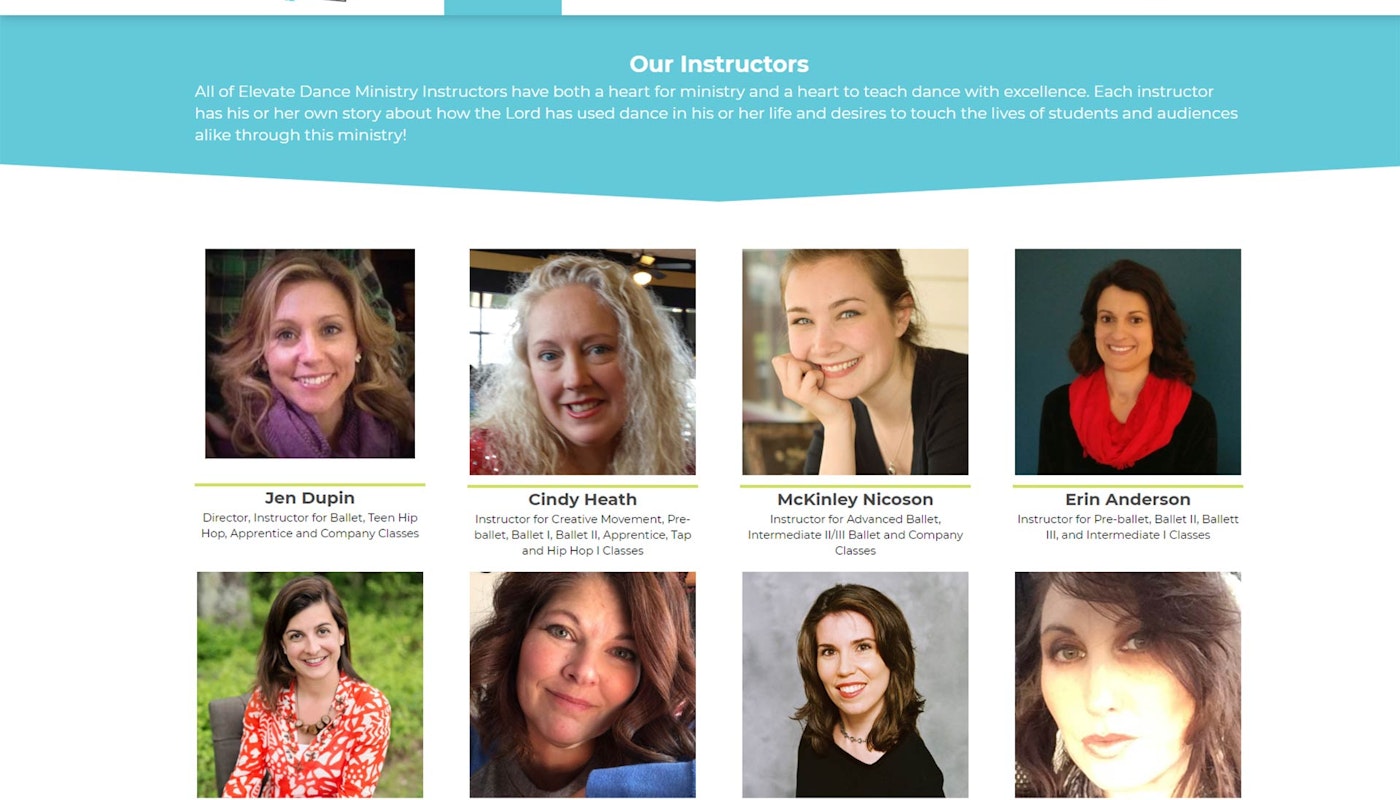Click the bottom-right dark-haired close-up portrait
This screenshot has height=800, width=1400.
[x=1127, y=684]
